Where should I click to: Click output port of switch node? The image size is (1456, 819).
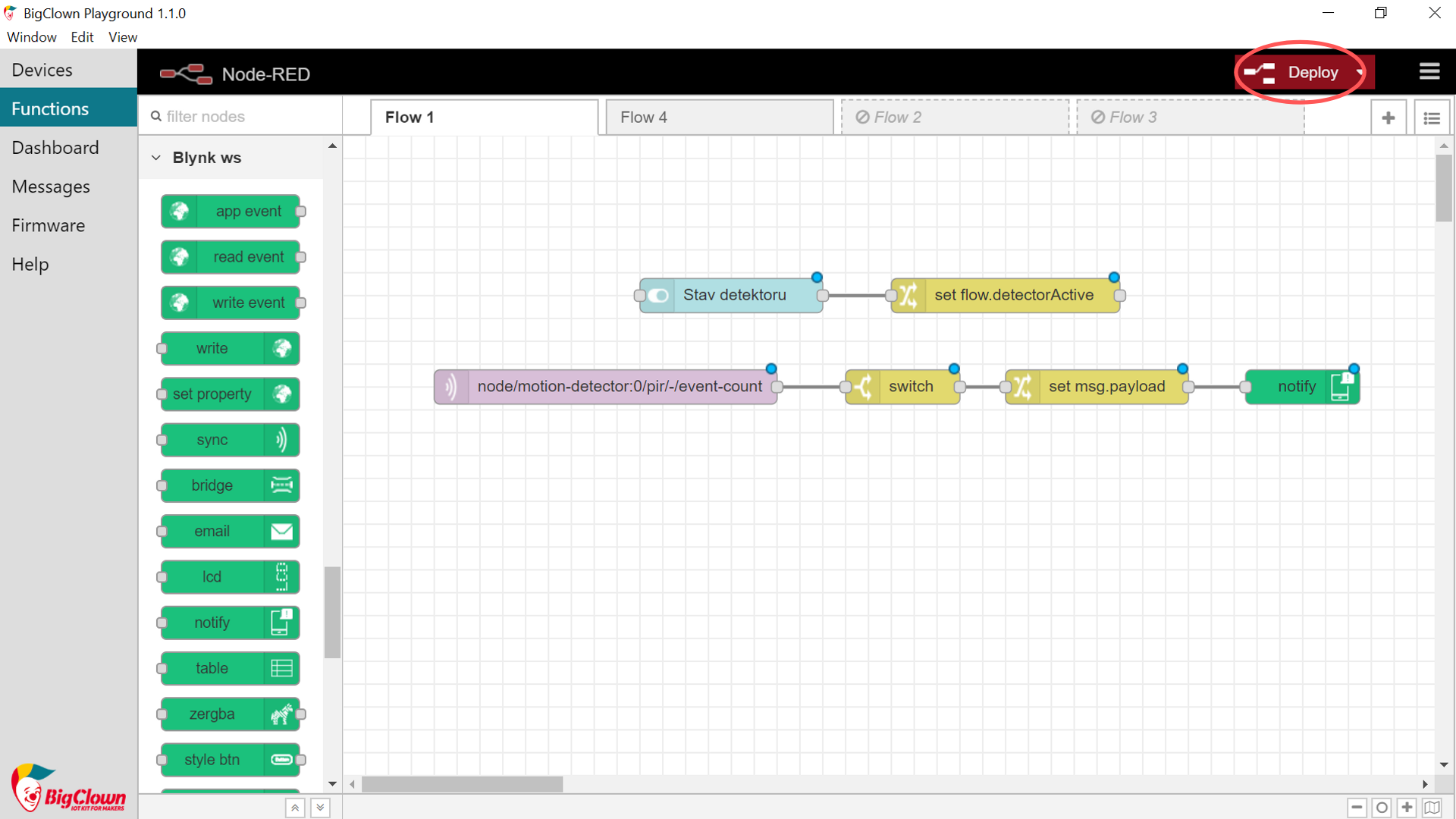pos(960,387)
